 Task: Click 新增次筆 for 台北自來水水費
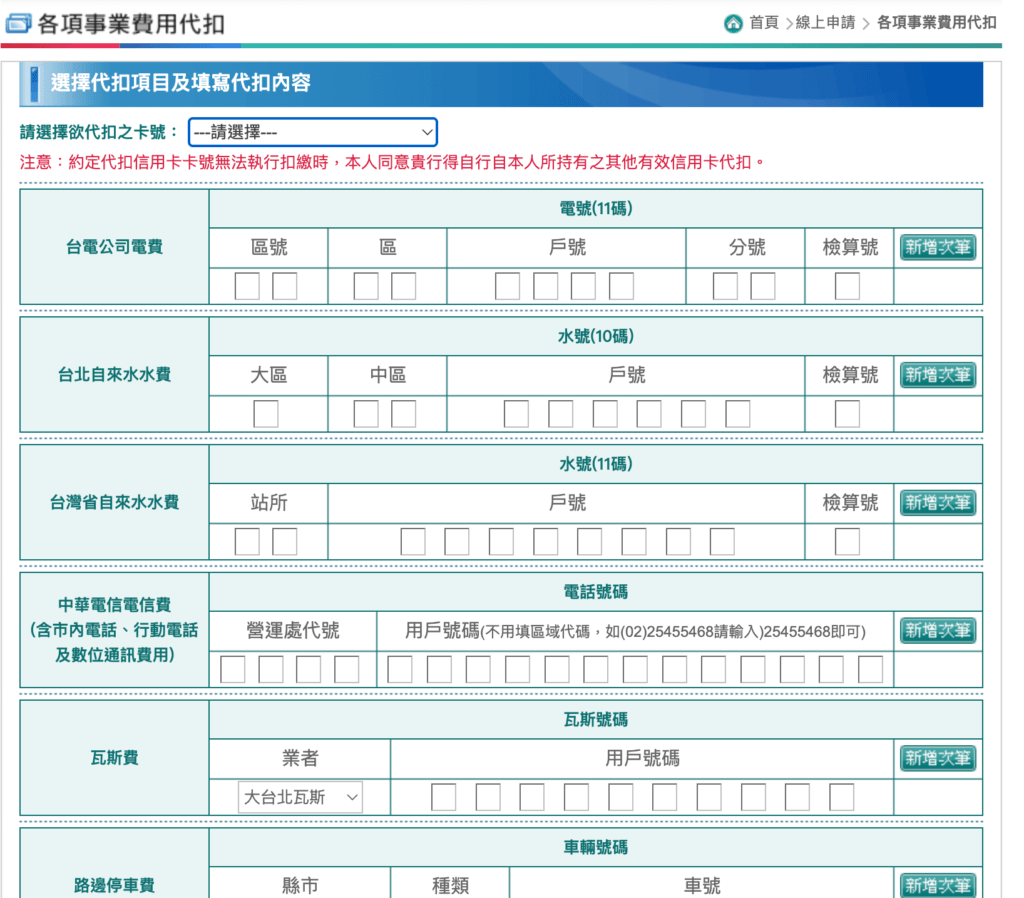(937, 375)
